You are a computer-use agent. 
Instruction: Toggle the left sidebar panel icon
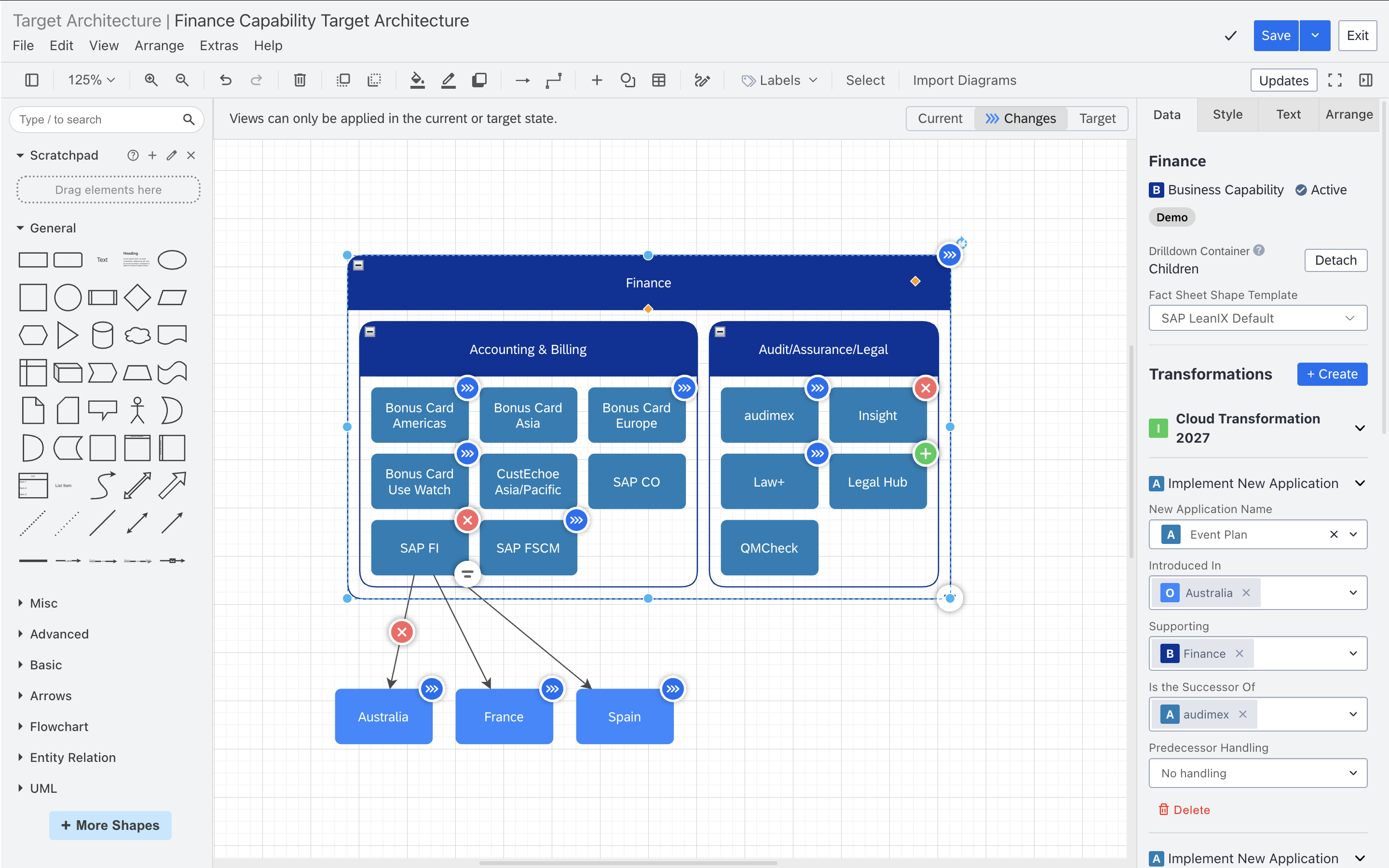pos(31,80)
